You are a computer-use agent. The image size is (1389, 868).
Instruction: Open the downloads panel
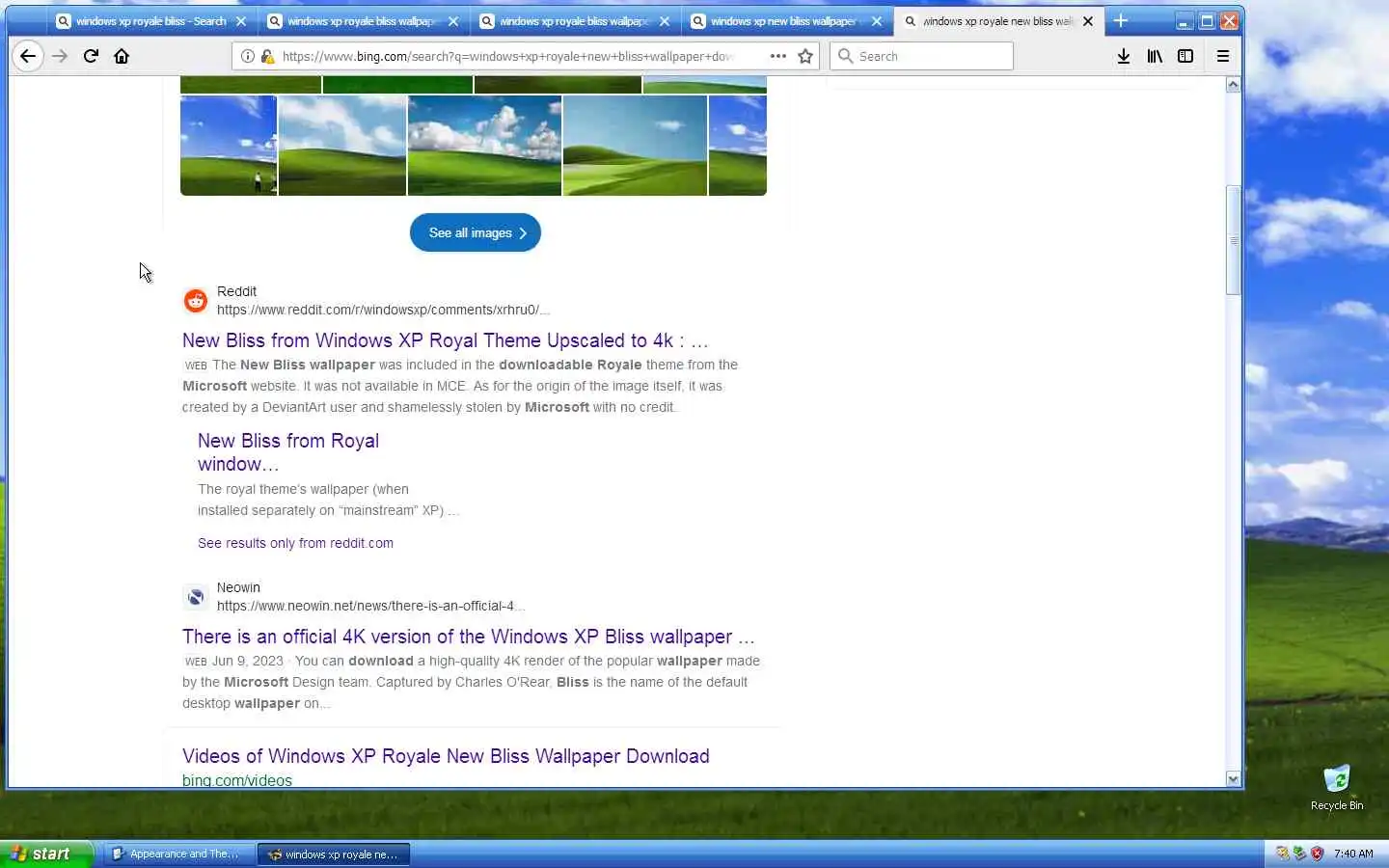click(1124, 56)
